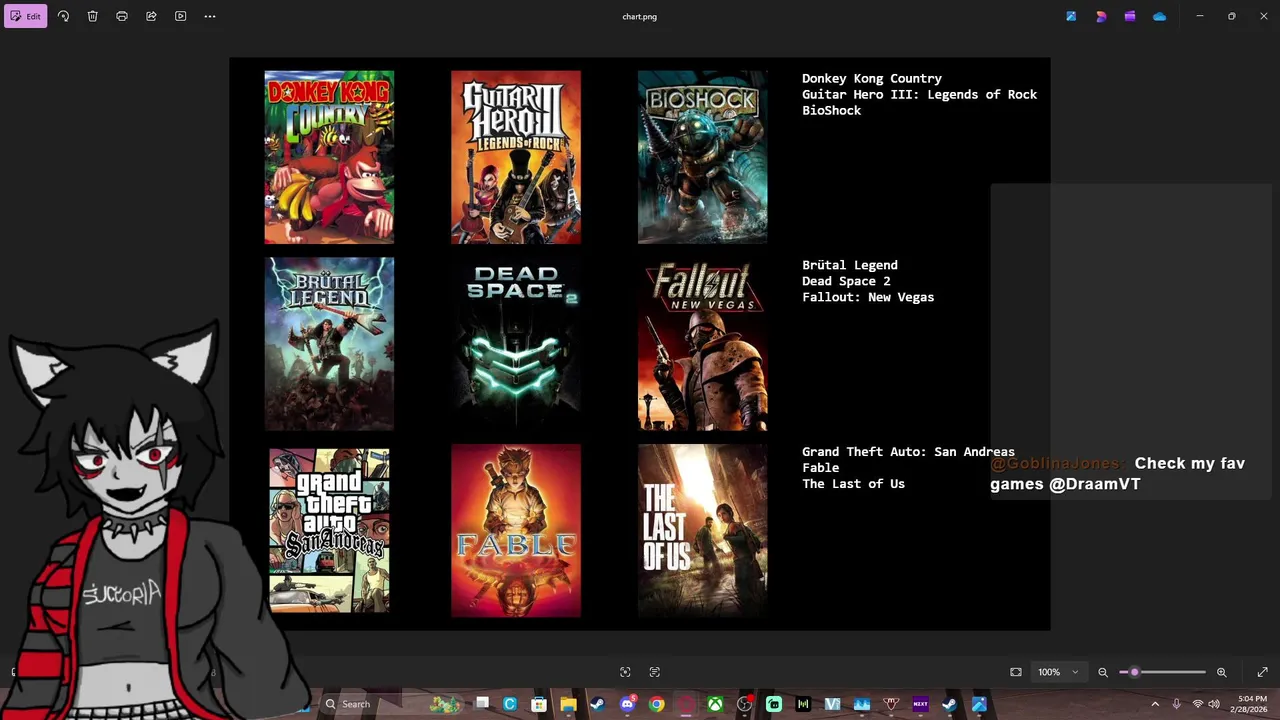Screen dimensions: 1280x720
Task: Start slideshow with the play icon
Action: (x=180, y=16)
